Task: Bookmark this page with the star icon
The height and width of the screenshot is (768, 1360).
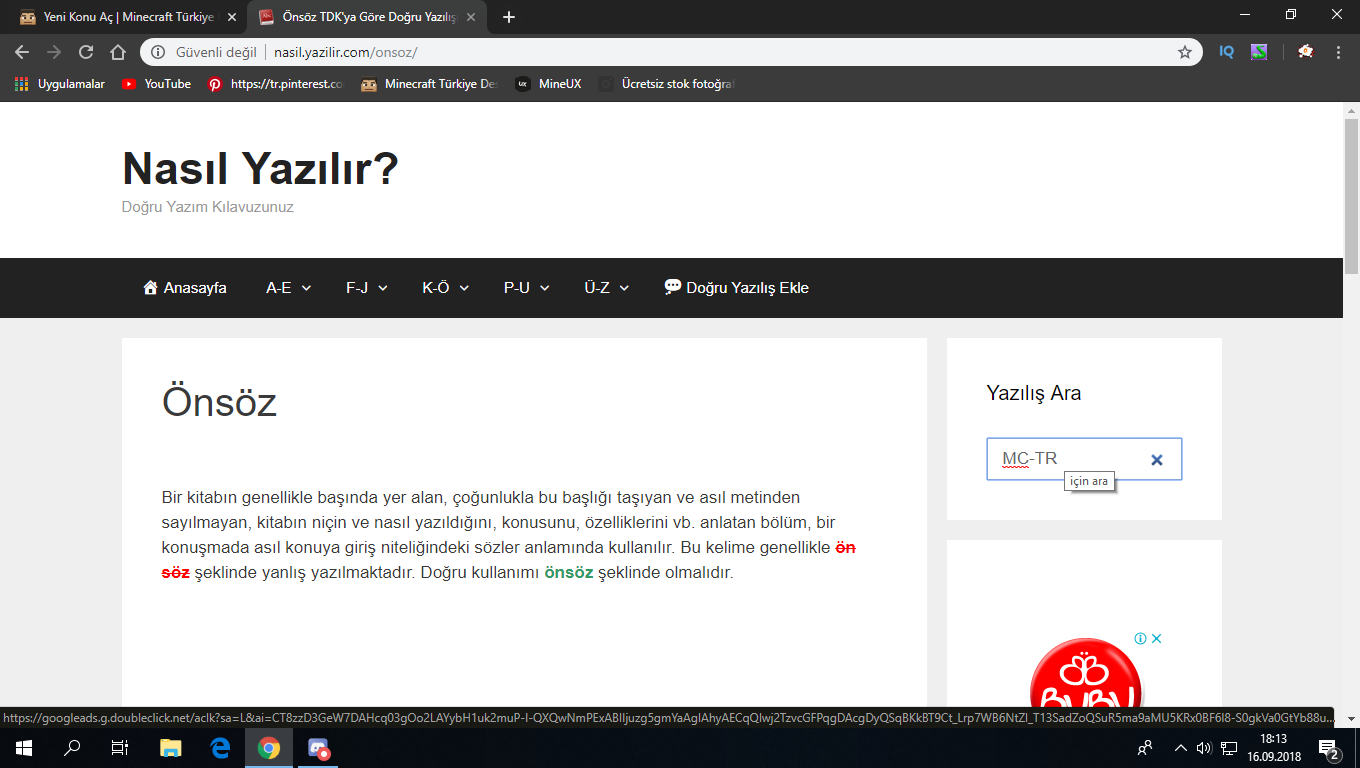Action: [1185, 52]
